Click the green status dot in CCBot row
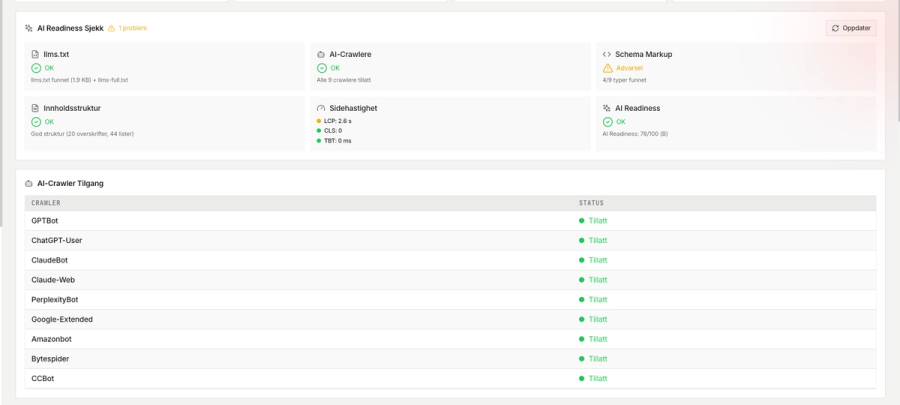Screen dimensions: 900x405 [581, 379]
